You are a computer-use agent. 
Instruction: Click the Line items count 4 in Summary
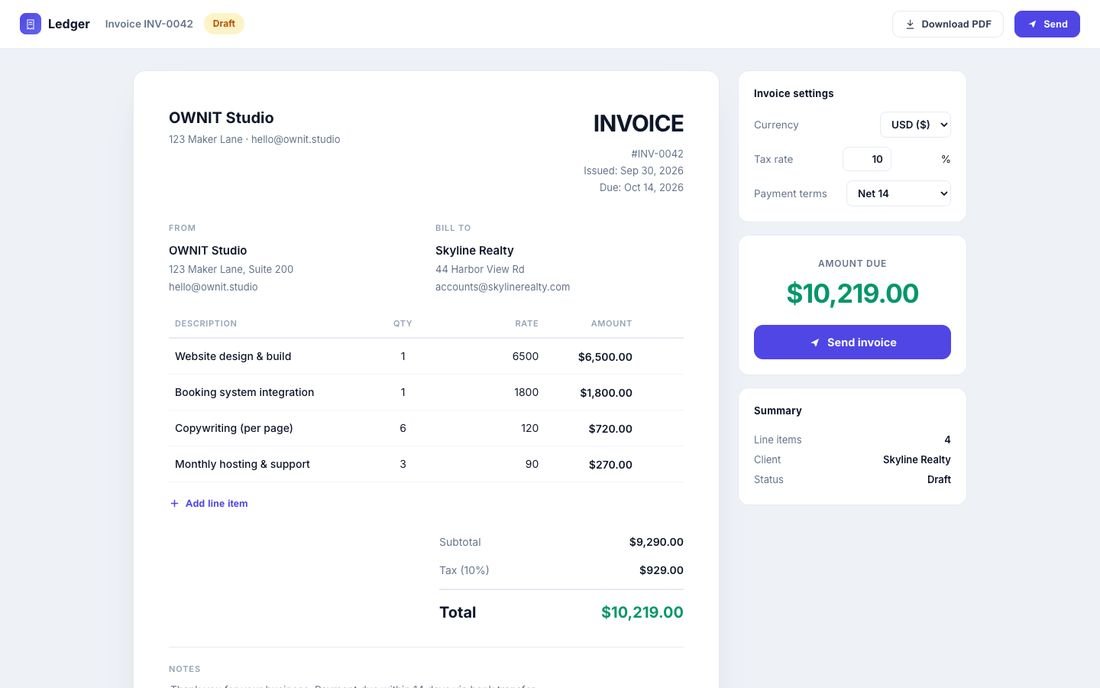(x=947, y=440)
